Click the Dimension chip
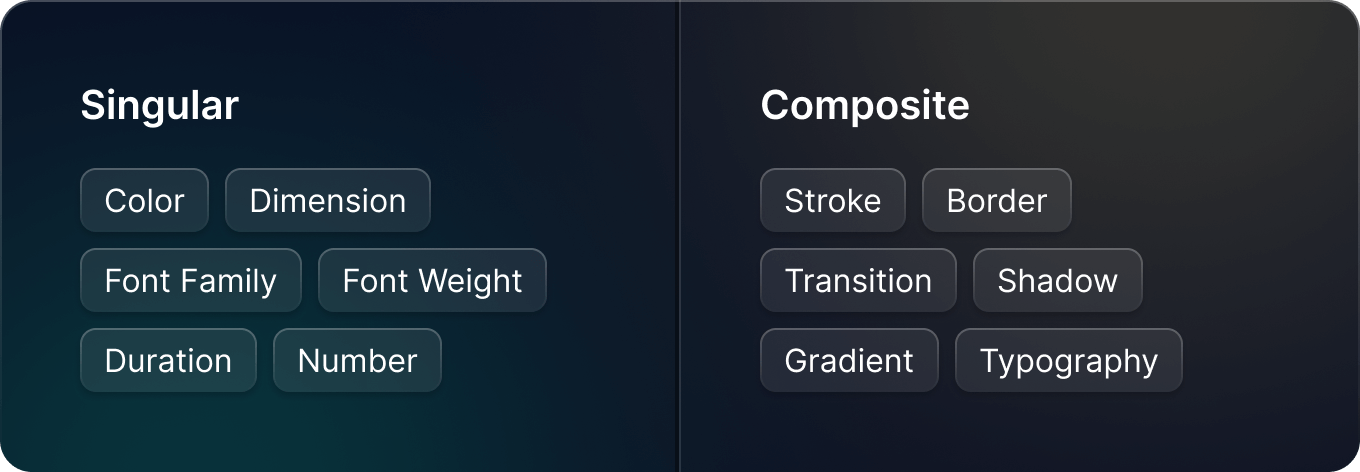 click(x=328, y=200)
